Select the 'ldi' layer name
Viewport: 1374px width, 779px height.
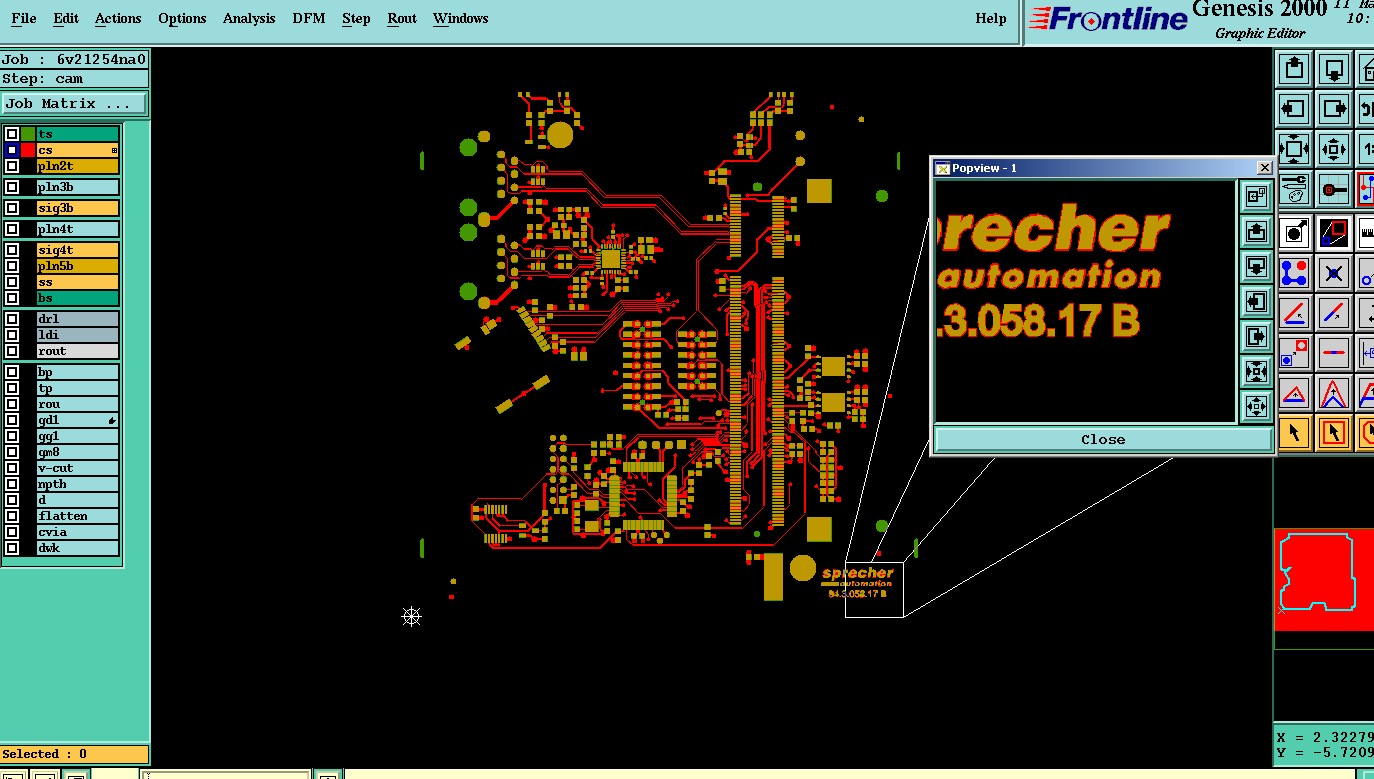[78, 335]
